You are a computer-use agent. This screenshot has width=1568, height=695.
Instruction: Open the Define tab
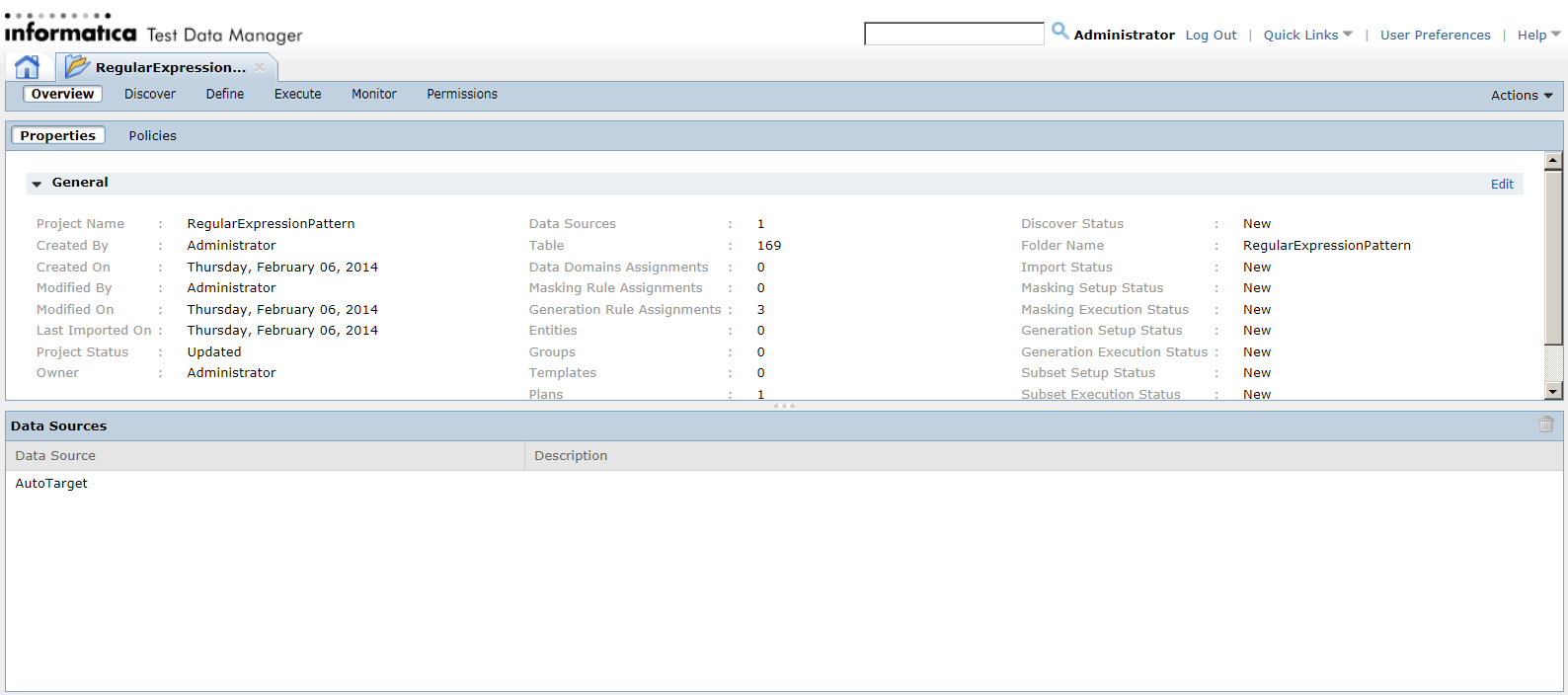tap(225, 94)
